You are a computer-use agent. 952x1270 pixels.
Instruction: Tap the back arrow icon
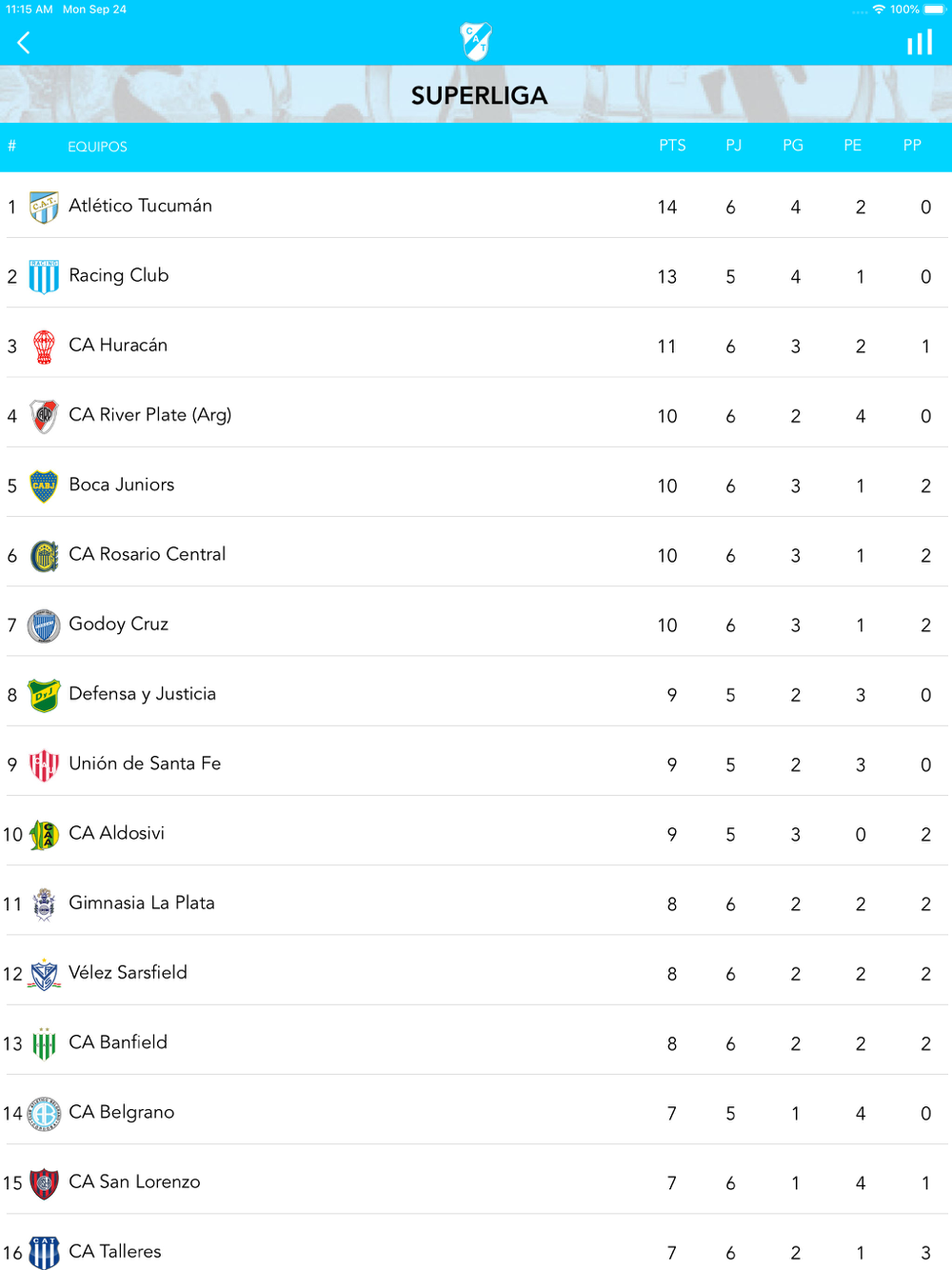[x=24, y=42]
